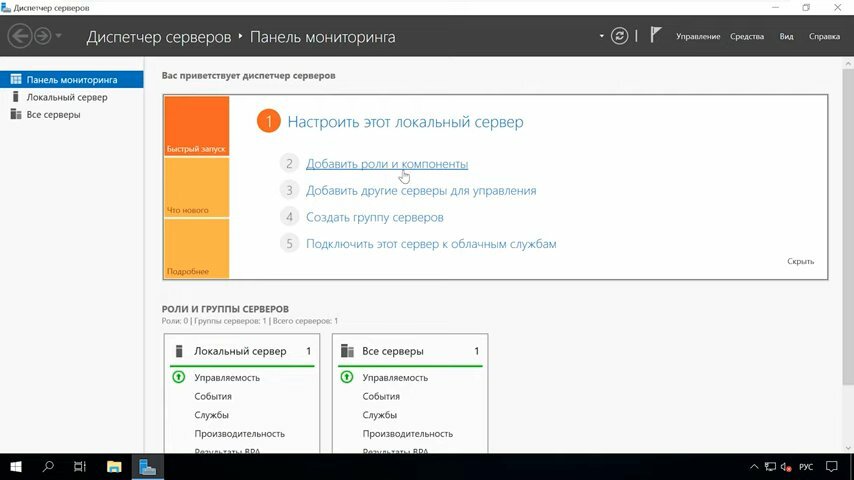
Task: Click the Локальный сервер tile header
Action: (x=242, y=351)
